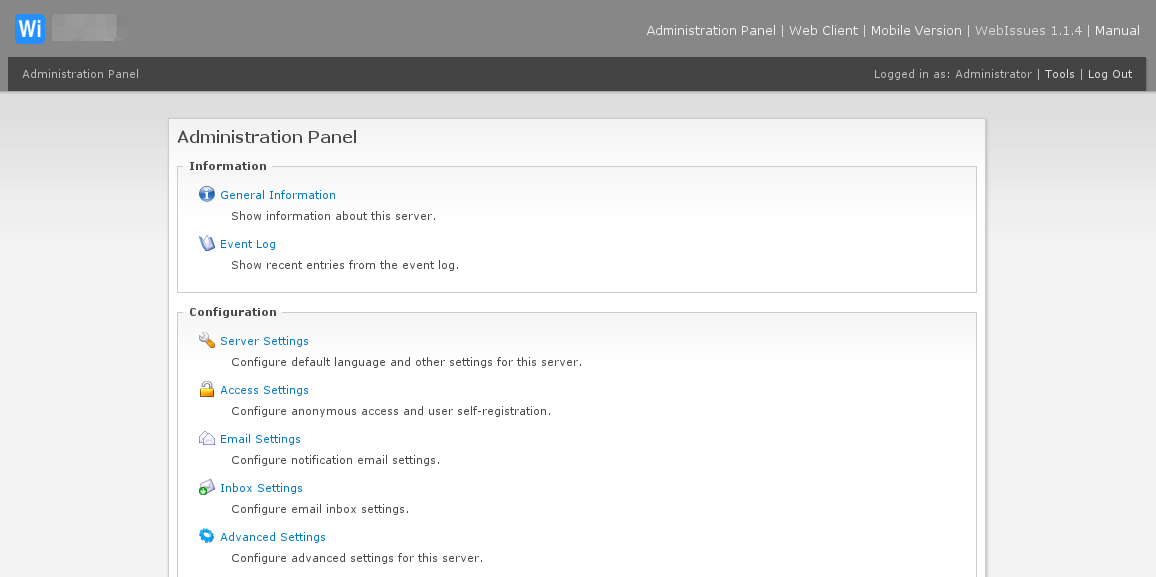Click the Advanced Settings gear icon
This screenshot has height=577, width=1156.
(207, 536)
